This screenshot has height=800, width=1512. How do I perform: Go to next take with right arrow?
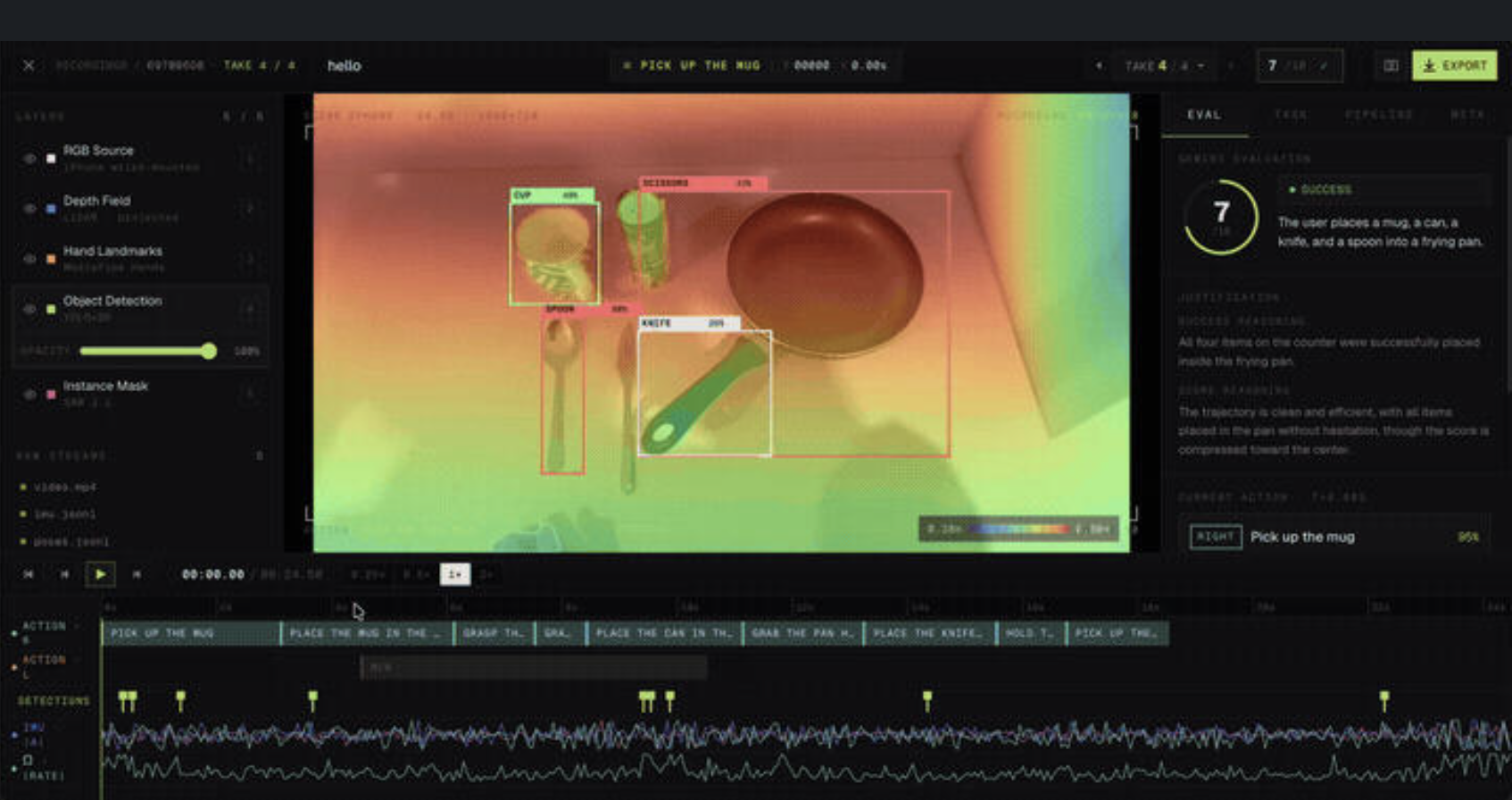pyautogui.click(x=1231, y=65)
